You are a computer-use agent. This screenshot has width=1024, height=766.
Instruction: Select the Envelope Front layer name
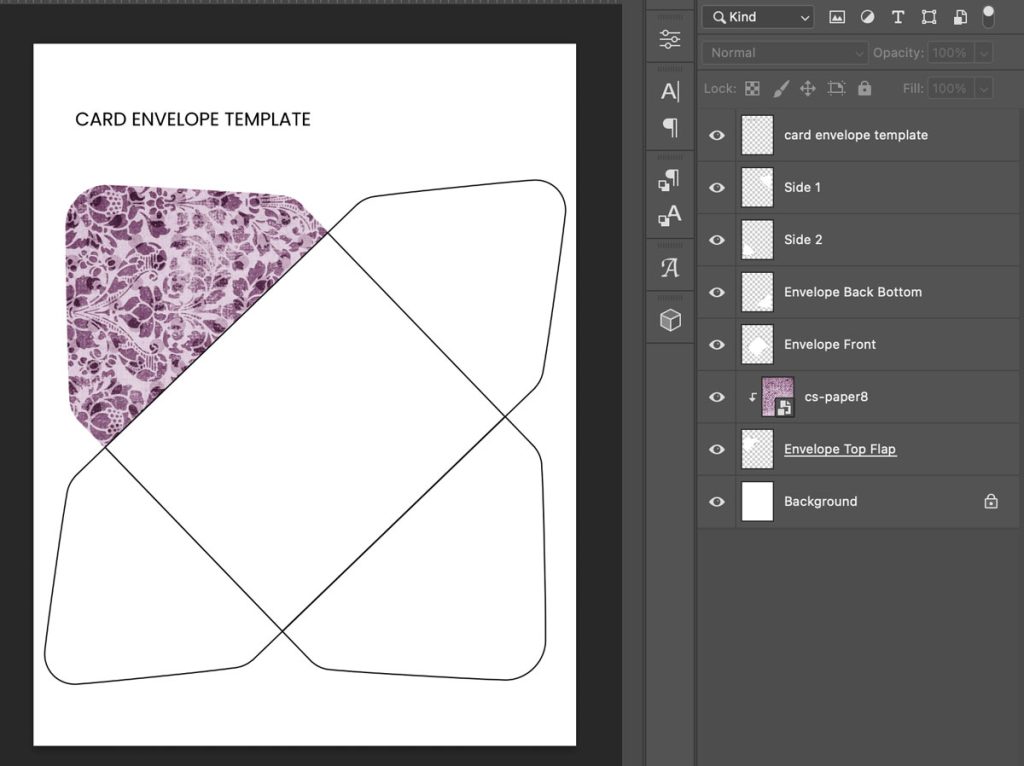point(829,344)
